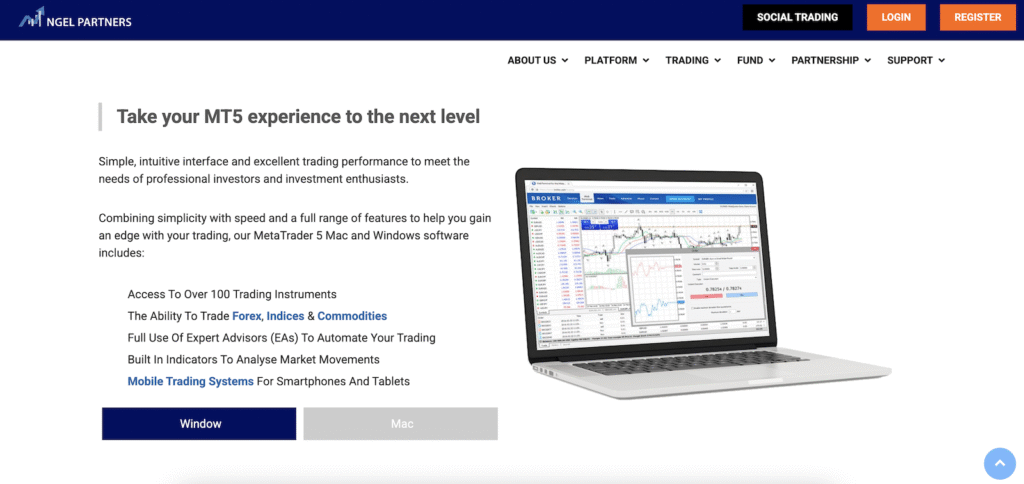Image resolution: width=1024 pixels, height=484 pixels.
Task: Follow the Indices link
Action: coord(285,316)
